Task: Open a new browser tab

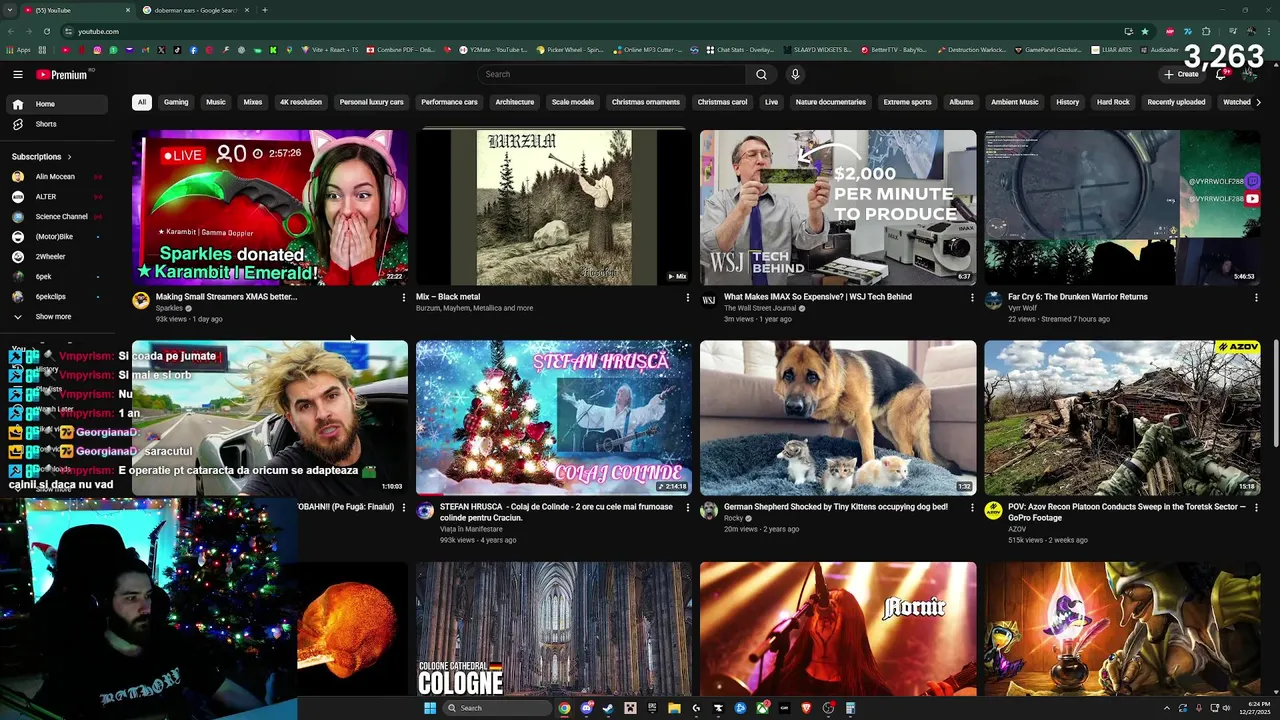Action: 264,10
